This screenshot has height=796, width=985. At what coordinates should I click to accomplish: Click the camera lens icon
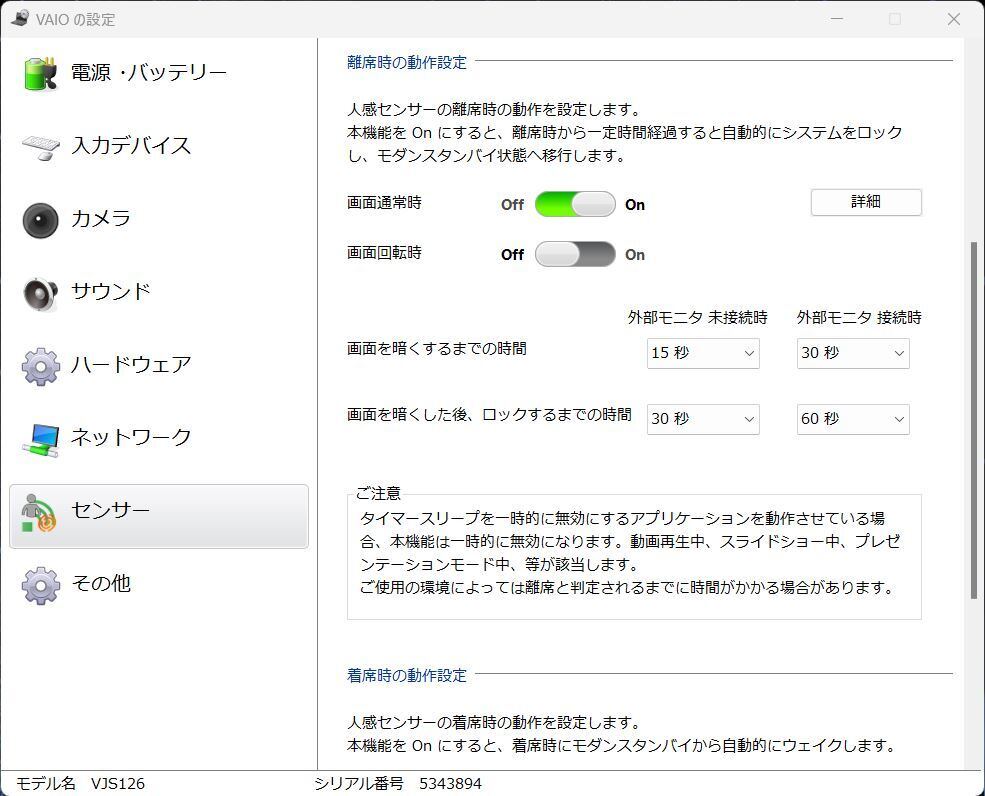tap(41, 220)
